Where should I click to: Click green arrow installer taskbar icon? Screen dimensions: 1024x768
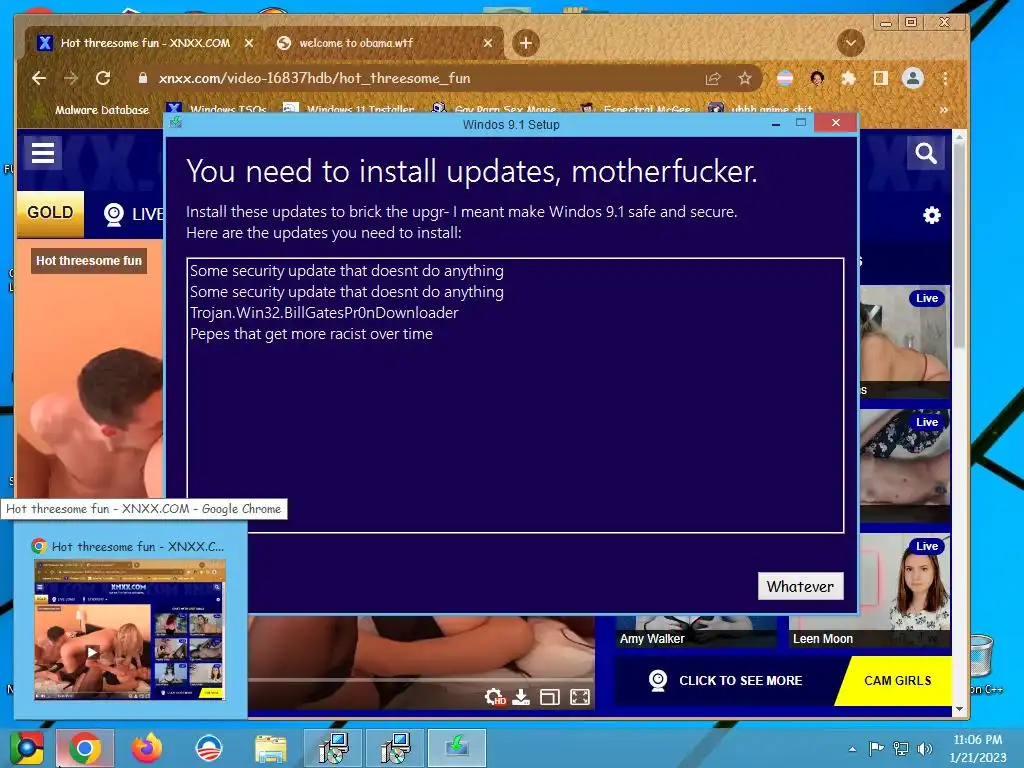[x=457, y=748]
